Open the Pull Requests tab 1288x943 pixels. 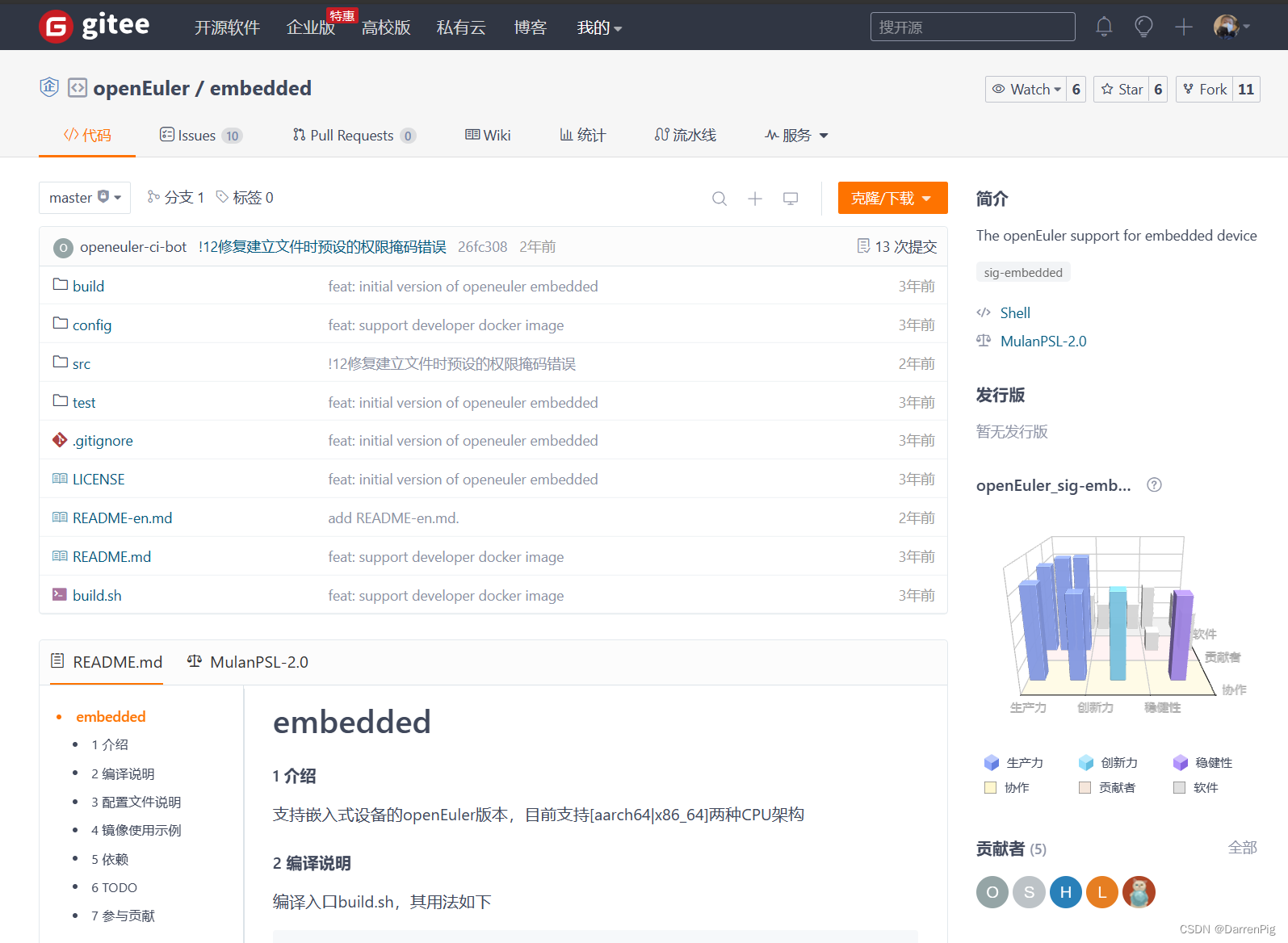[x=354, y=135]
